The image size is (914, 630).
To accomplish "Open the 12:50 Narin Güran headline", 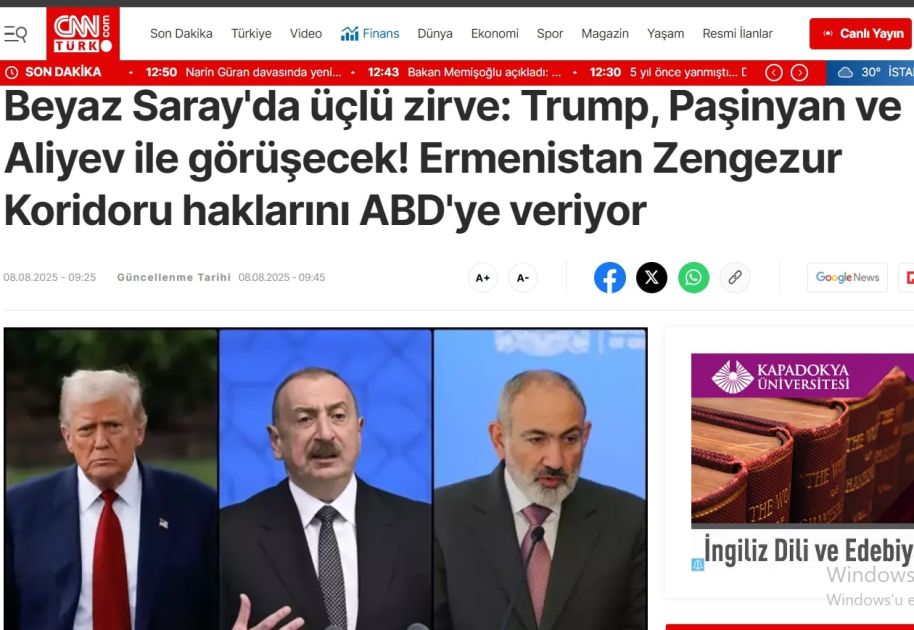I will coord(244,73).
